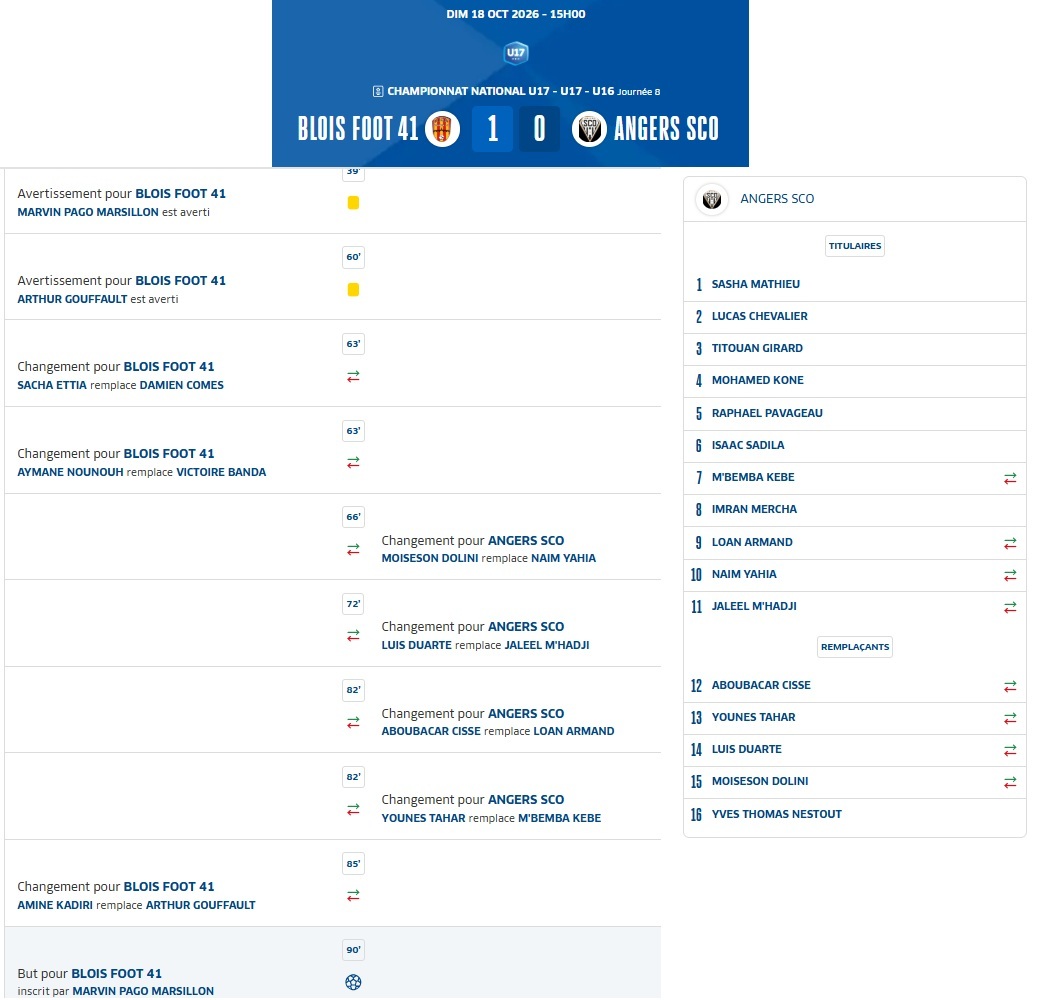Screen dimensions: 1058x1000
Task: Click substitution icon for Luis Duarte change
Action: [x=353, y=636]
